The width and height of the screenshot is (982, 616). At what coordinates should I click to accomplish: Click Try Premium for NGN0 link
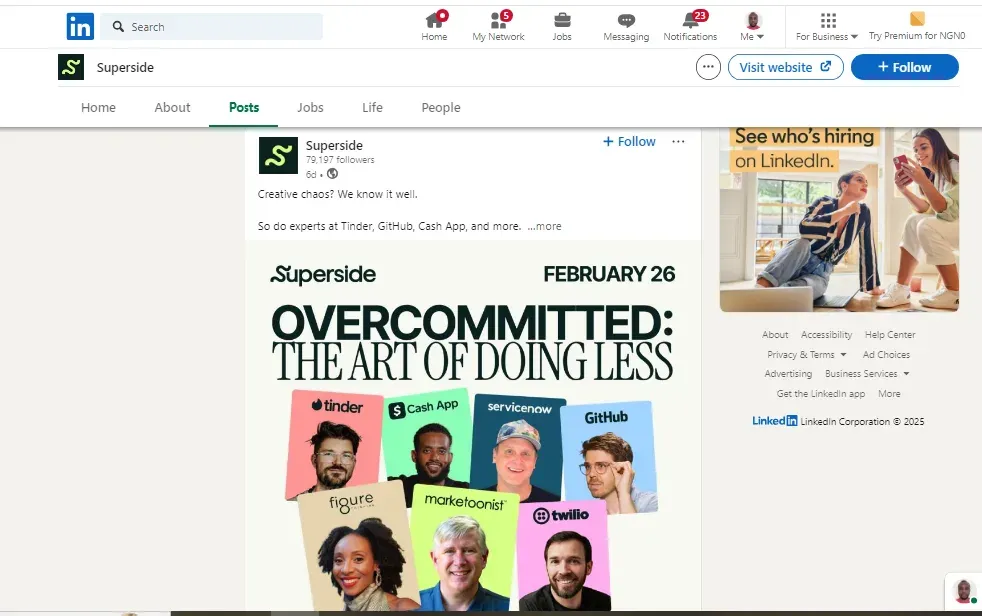pyautogui.click(x=917, y=36)
